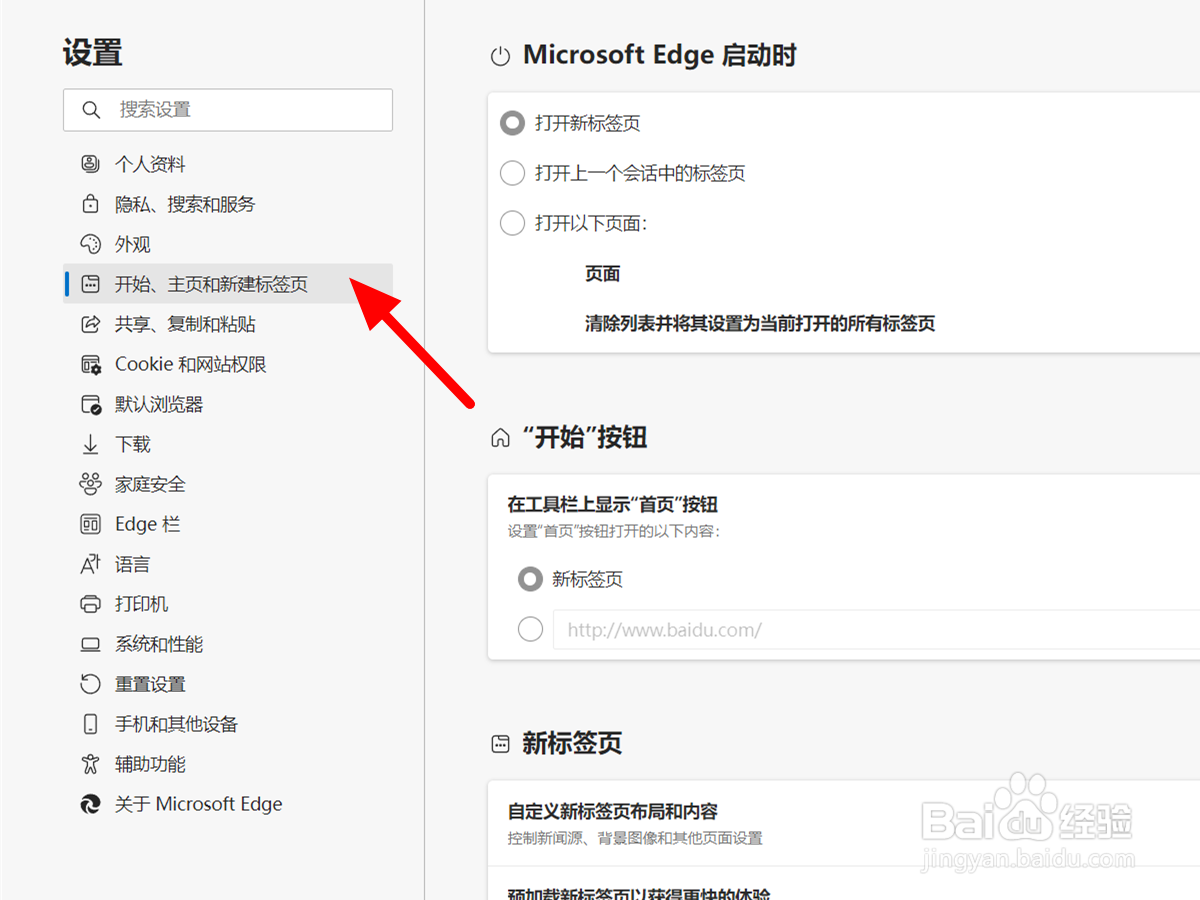The image size is (1200, 900).
Task: Click the Edge 栏 icon
Action: [x=91, y=524]
